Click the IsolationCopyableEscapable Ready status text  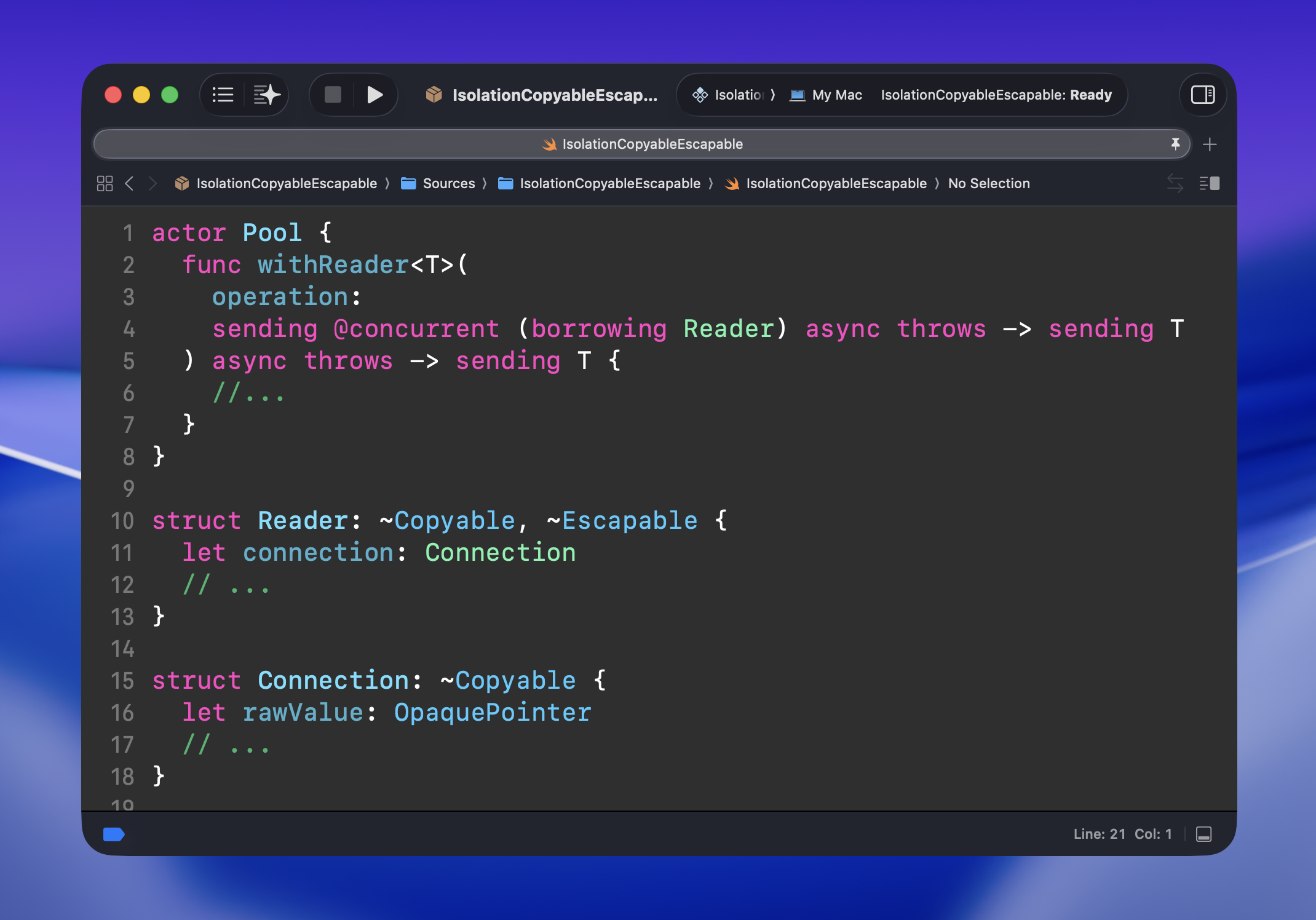996,95
